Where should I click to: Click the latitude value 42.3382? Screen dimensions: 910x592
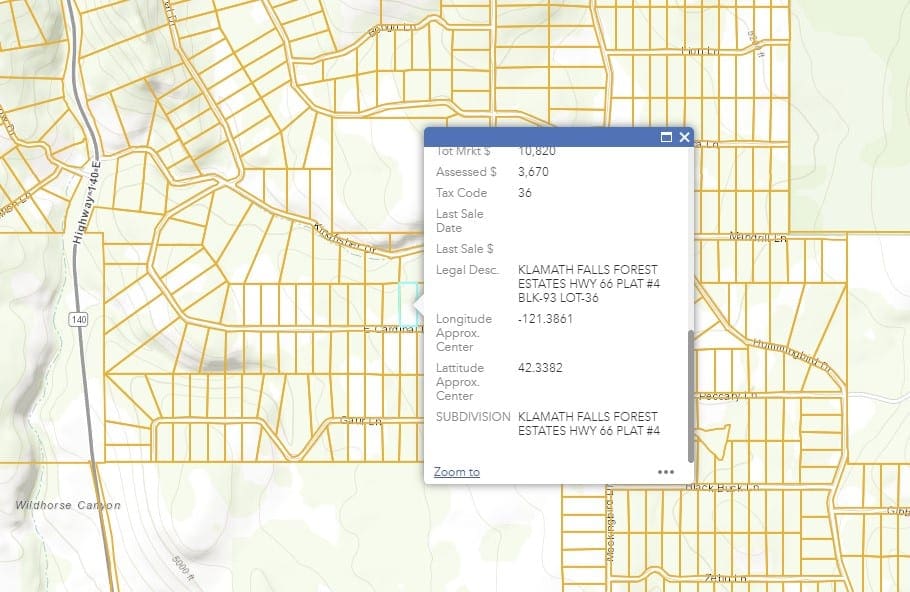coord(540,368)
